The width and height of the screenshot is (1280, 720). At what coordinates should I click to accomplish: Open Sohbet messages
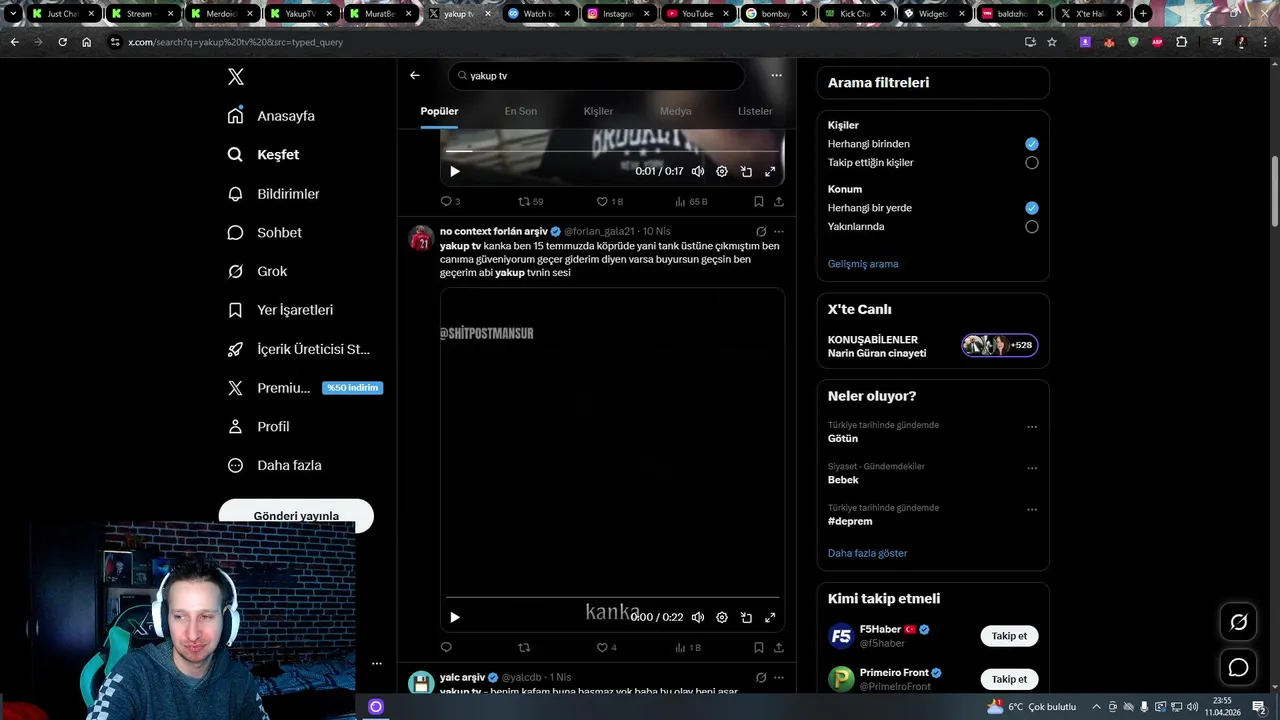click(x=264, y=232)
